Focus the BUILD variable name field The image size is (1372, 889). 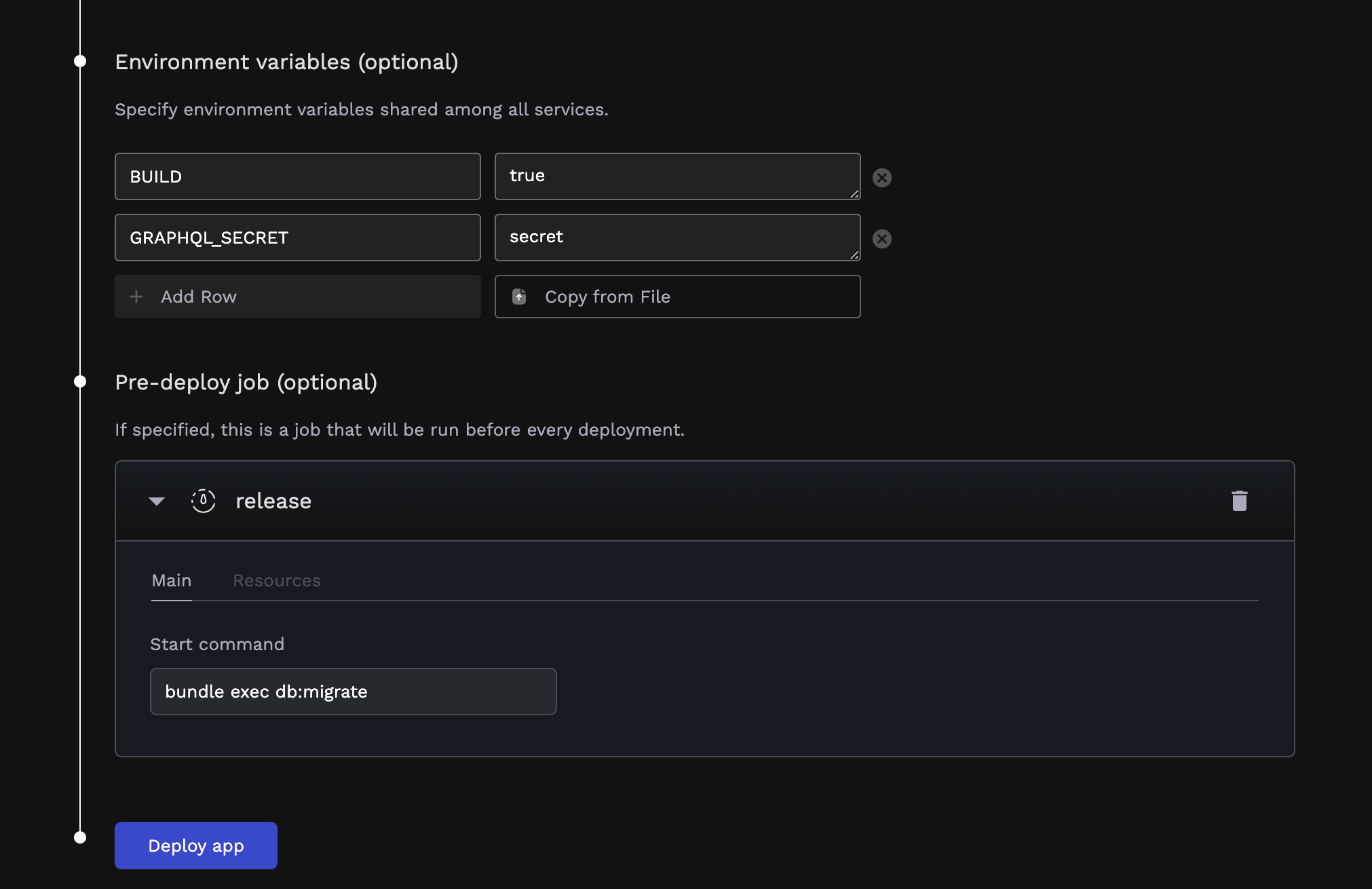tap(297, 176)
